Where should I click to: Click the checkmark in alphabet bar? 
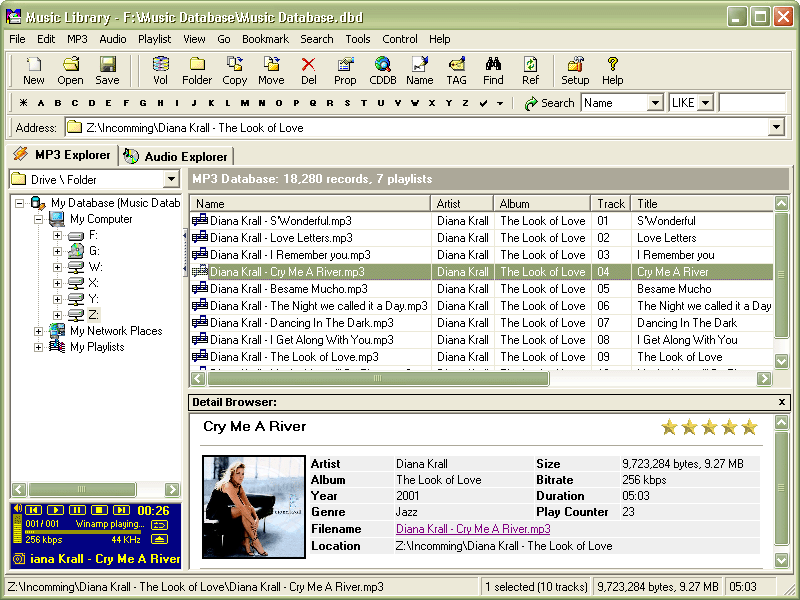coord(483,103)
